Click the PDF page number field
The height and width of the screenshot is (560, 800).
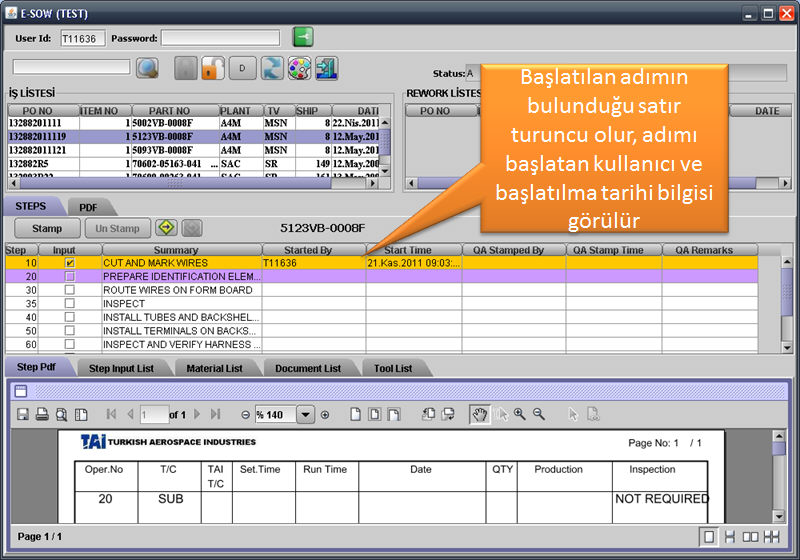point(154,415)
